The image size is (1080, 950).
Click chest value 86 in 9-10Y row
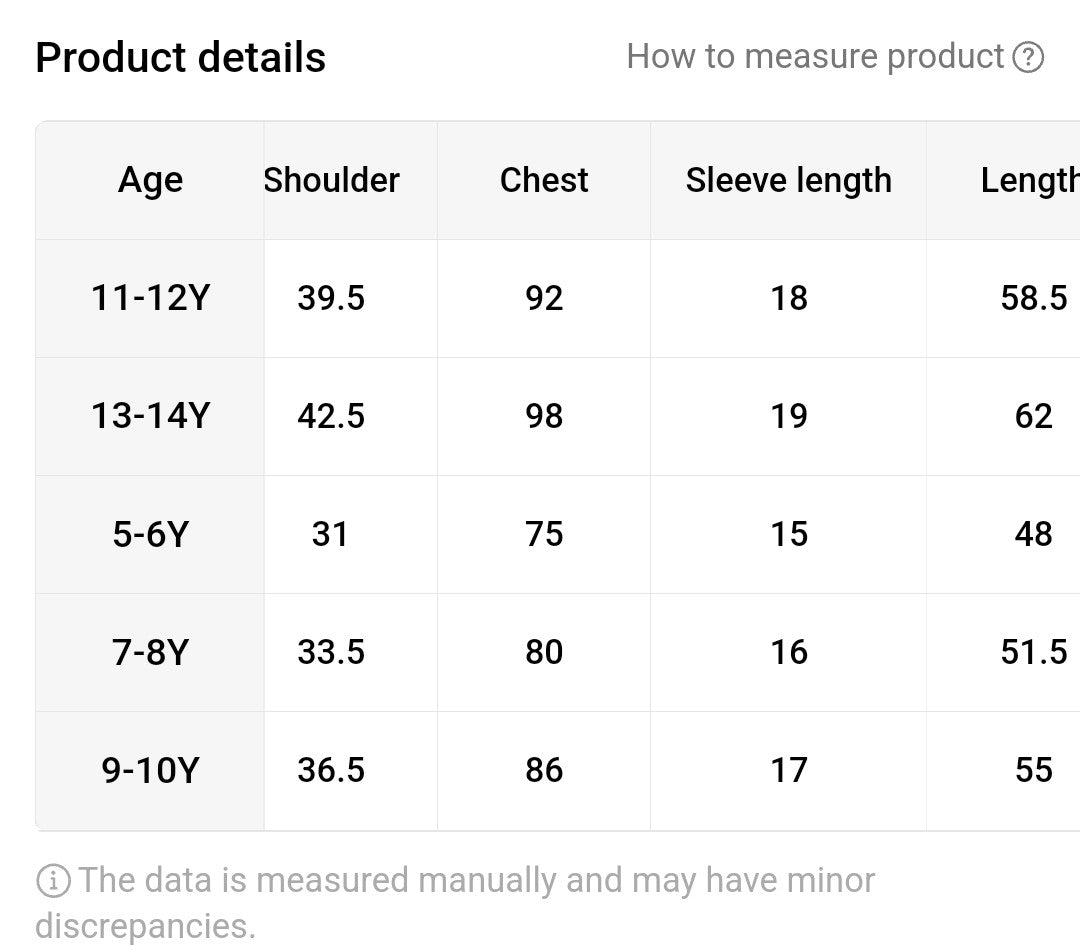[x=544, y=770]
